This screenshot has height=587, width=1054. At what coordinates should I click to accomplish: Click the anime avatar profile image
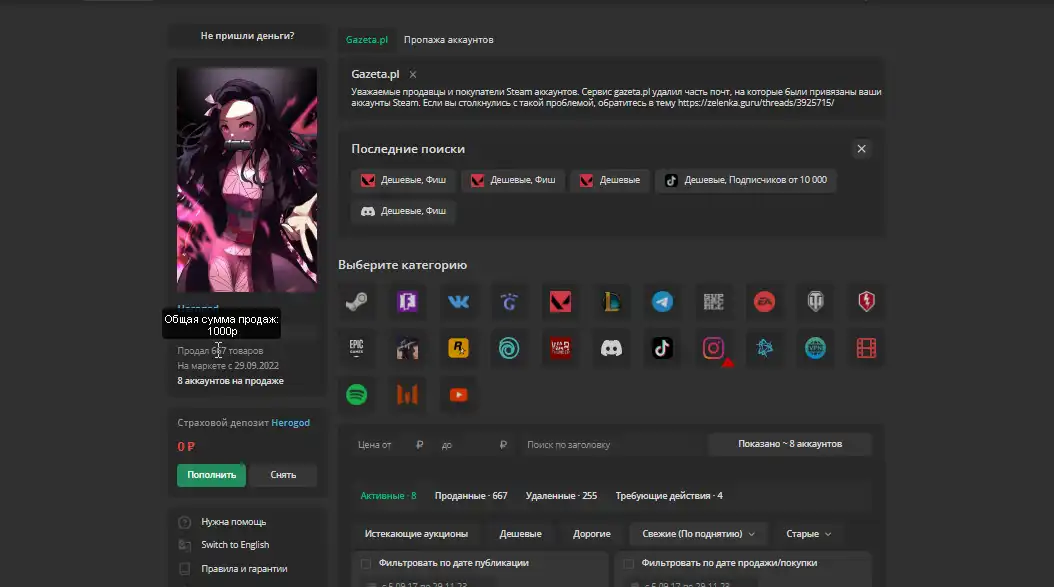247,180
